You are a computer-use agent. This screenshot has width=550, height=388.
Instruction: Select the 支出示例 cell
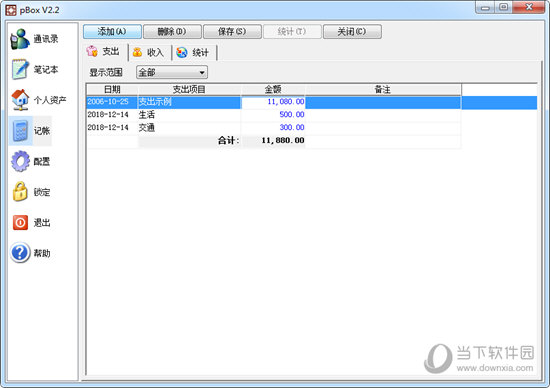[x=189, y=102]
